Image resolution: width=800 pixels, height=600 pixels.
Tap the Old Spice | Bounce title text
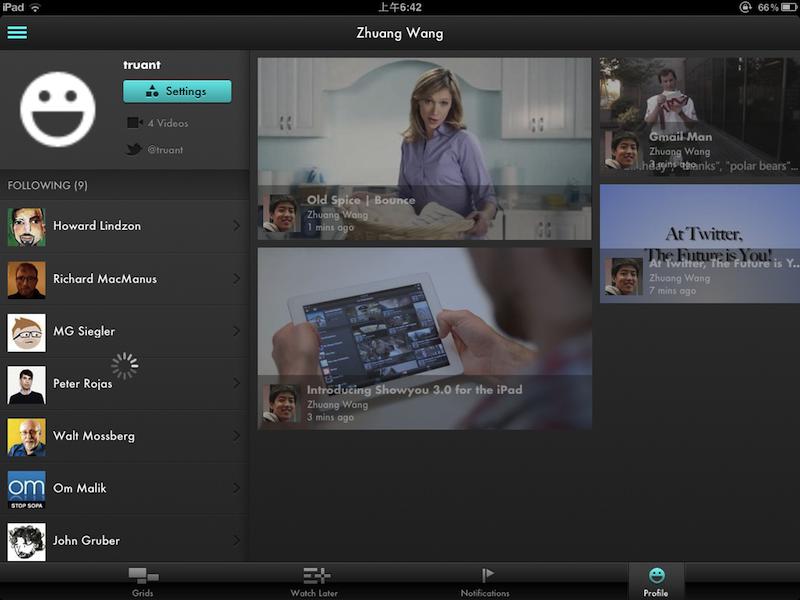(x=361, y=200)
